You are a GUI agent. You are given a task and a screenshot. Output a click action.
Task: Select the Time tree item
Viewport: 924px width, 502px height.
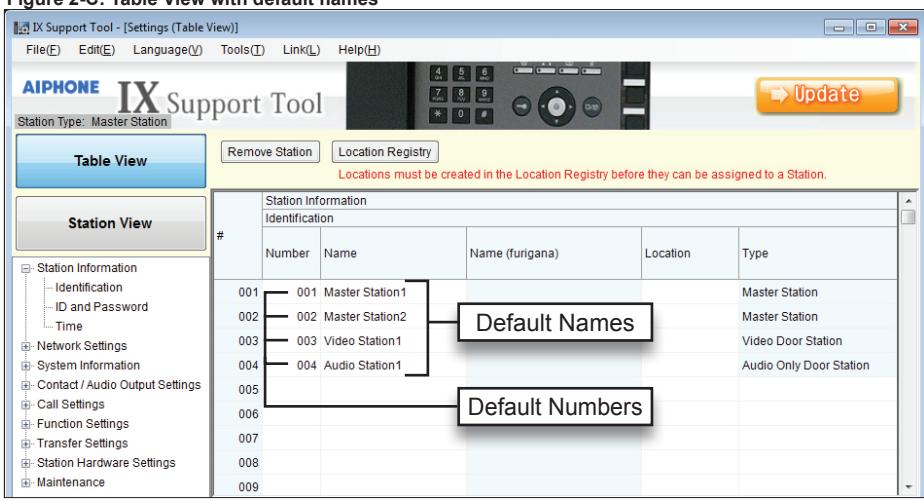coord(69,326)
